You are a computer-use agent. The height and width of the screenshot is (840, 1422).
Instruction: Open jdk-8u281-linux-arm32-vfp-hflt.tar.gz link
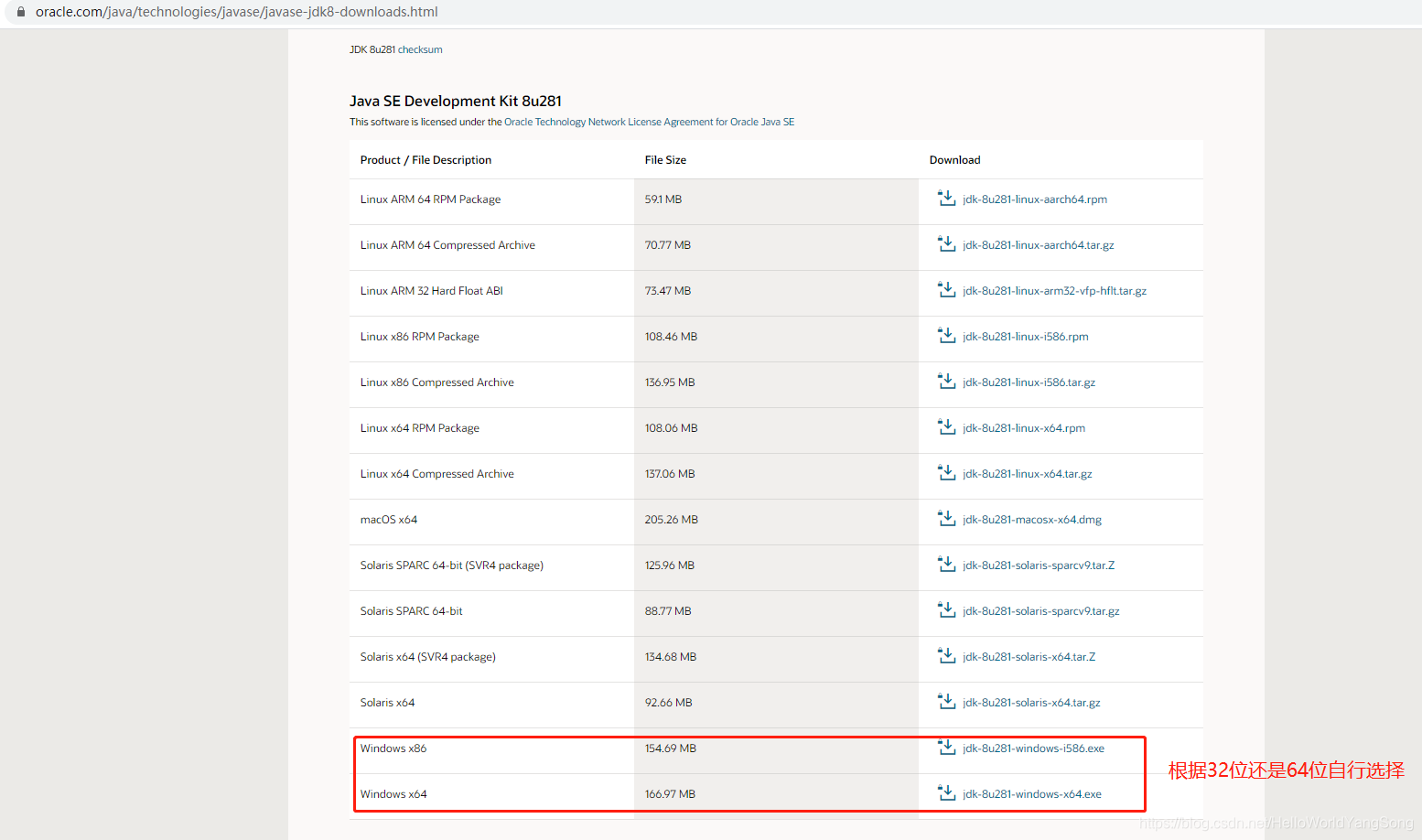point(1055,291)
